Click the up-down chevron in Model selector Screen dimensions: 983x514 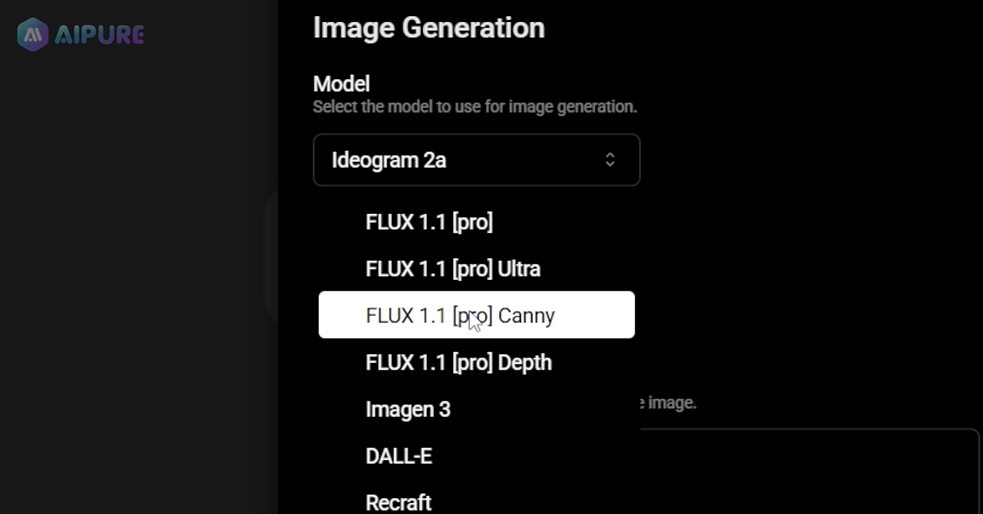click(610, 160)
